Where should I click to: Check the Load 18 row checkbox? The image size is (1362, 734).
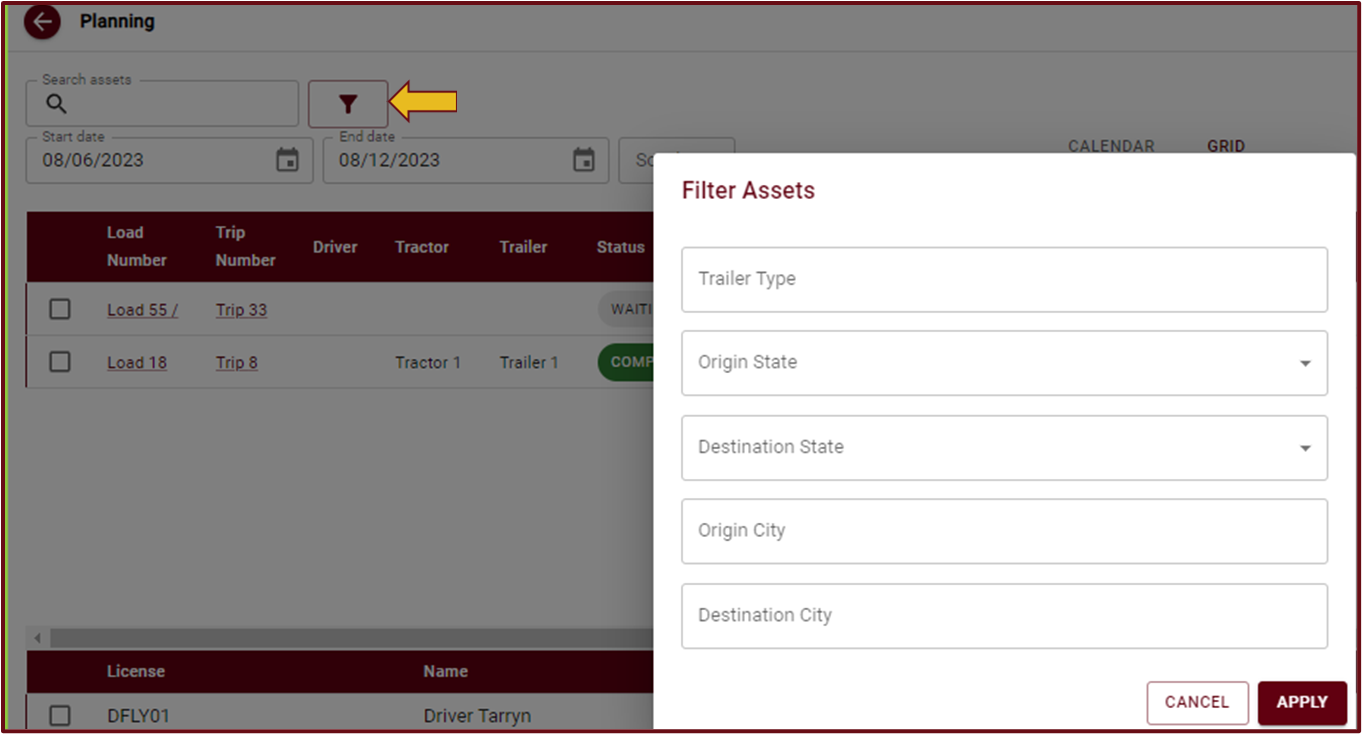(x=60, y=362)
